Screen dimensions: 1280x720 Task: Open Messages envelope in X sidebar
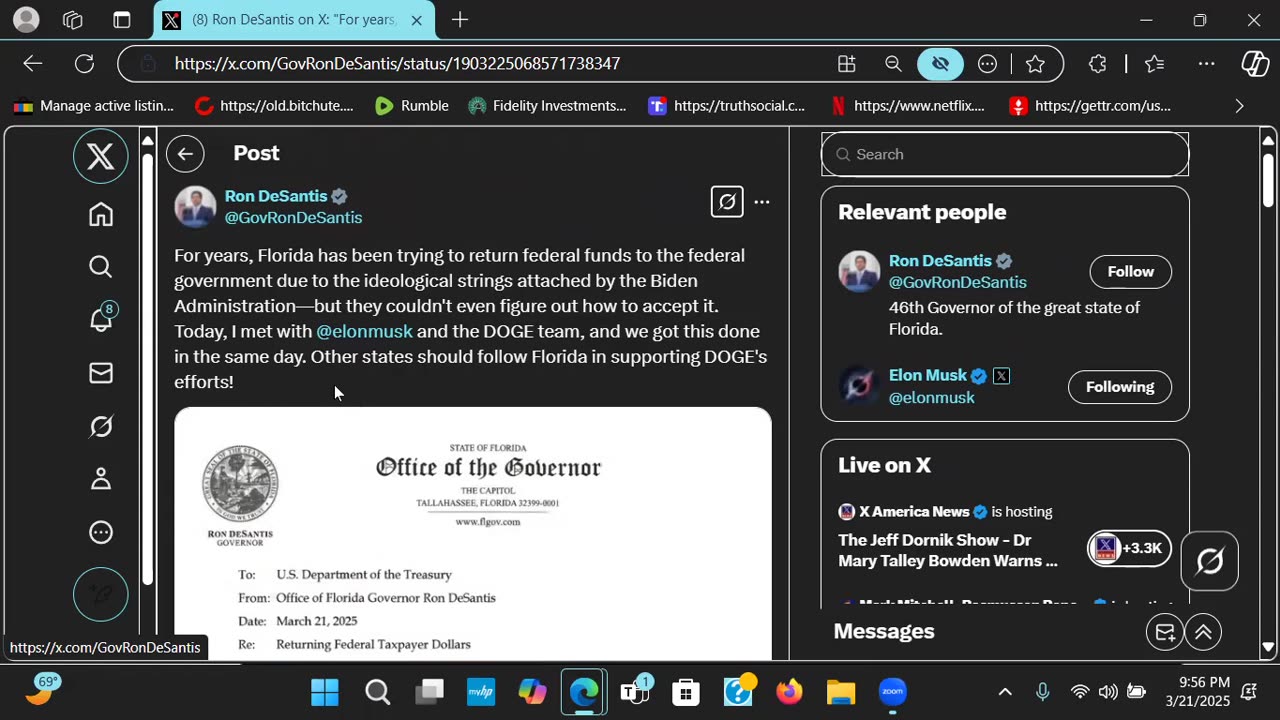100,373
